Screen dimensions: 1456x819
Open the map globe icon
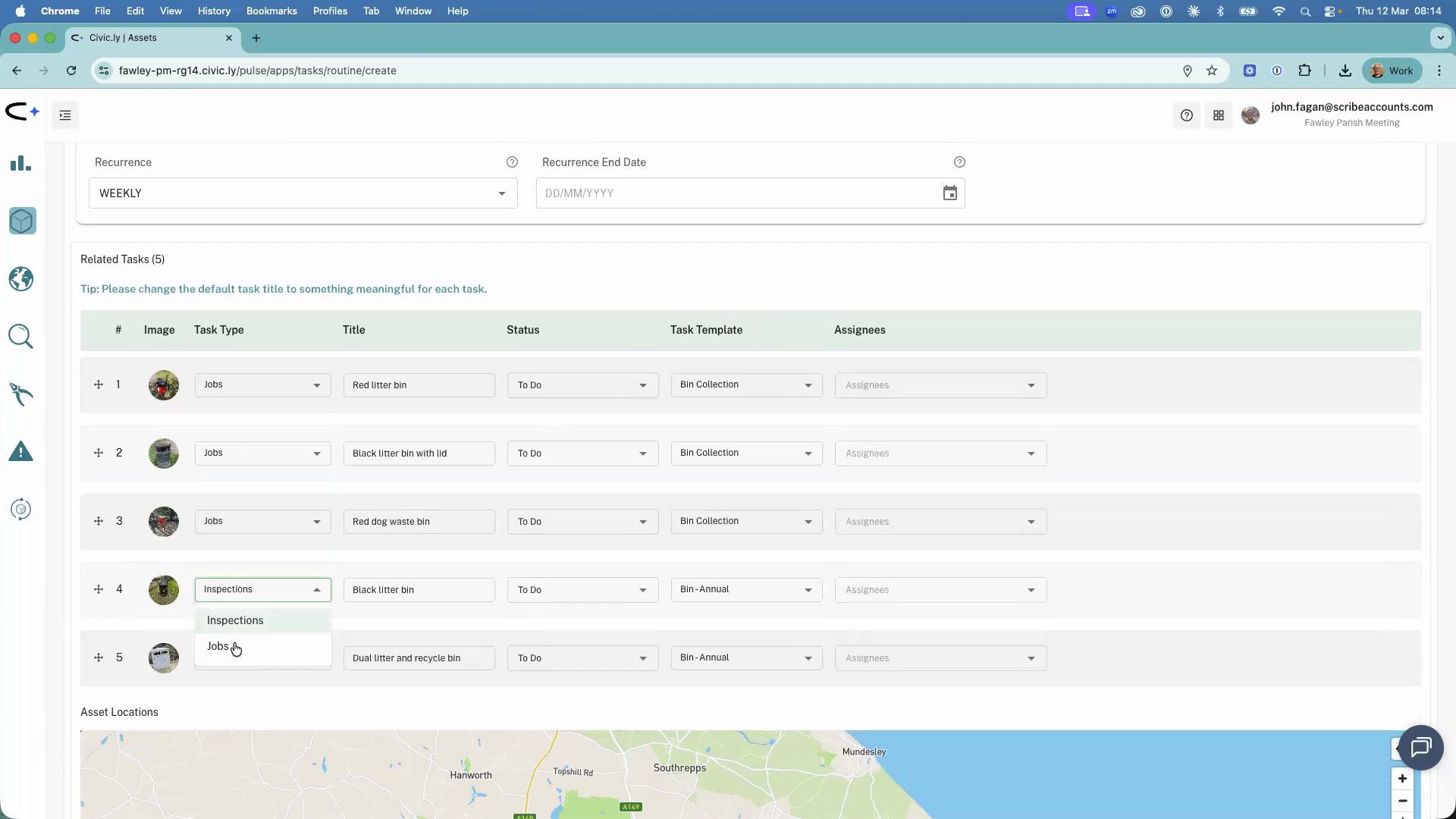(x=20, y=278)
